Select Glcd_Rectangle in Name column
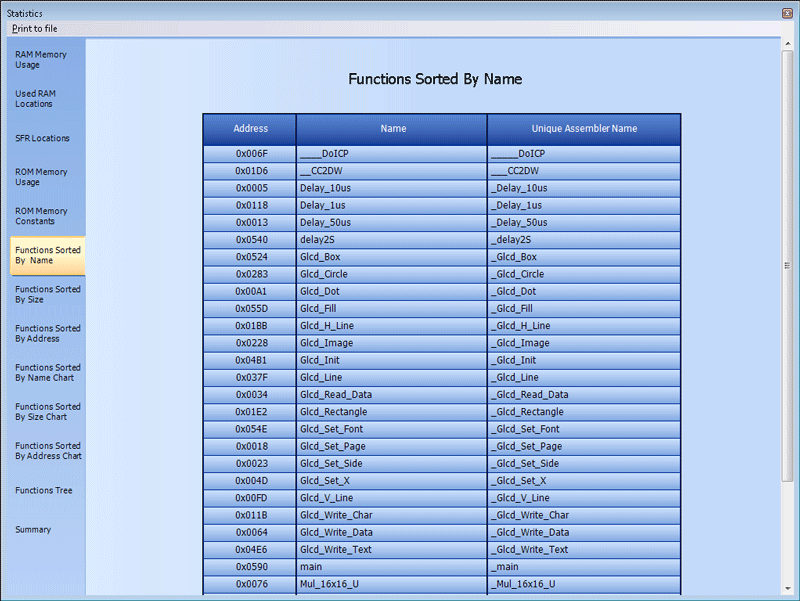The image size is (800, 601). point(392,412)
